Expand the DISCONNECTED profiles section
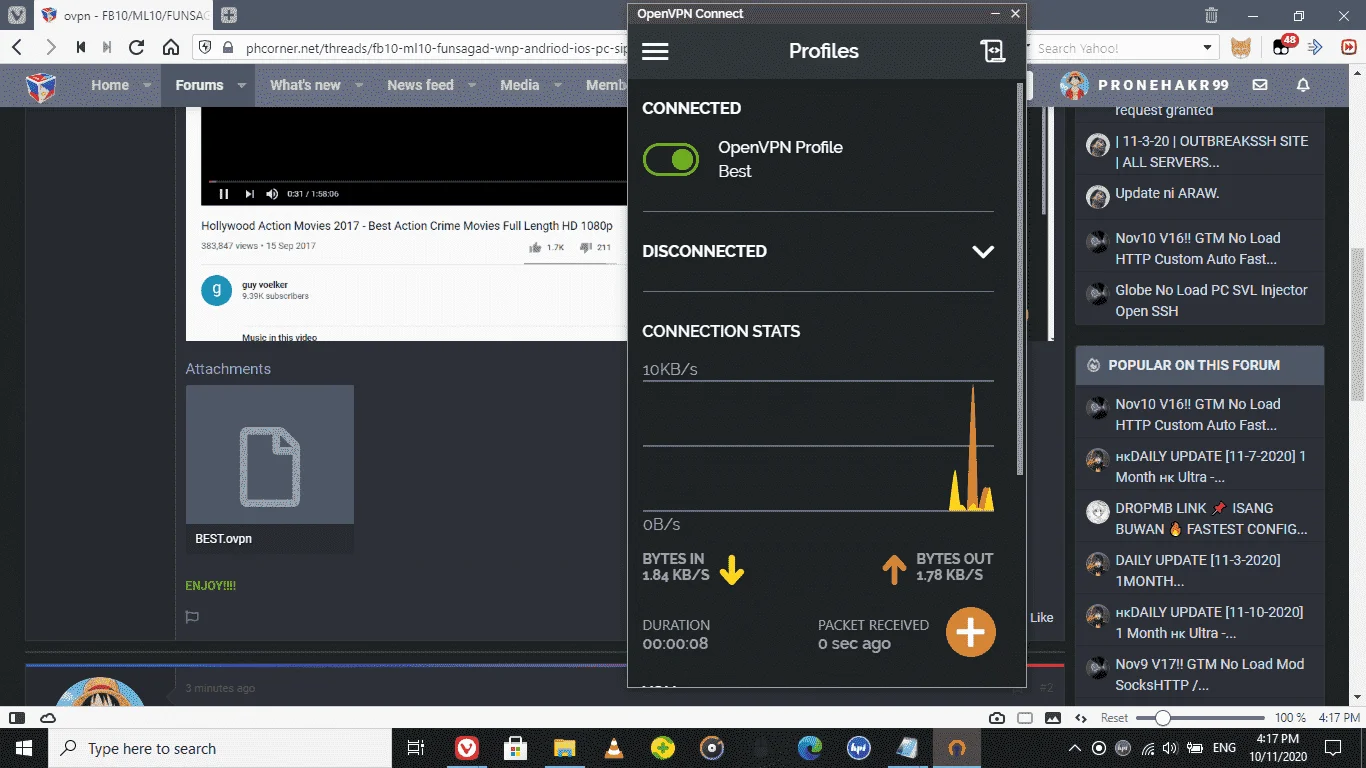This screenshot has height=768, width=1366. [983, 252]
